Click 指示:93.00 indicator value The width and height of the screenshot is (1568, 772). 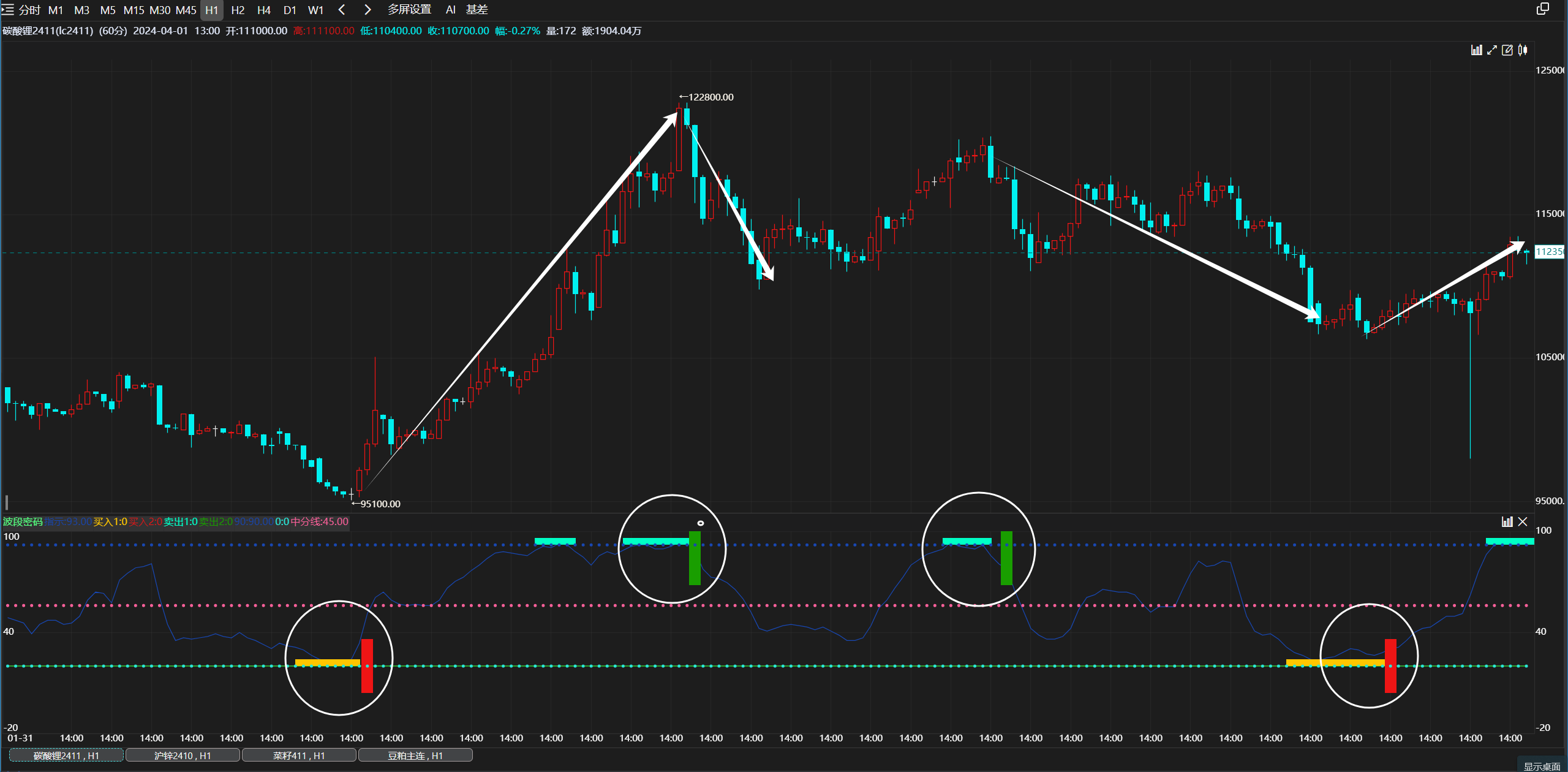(68, 521)
